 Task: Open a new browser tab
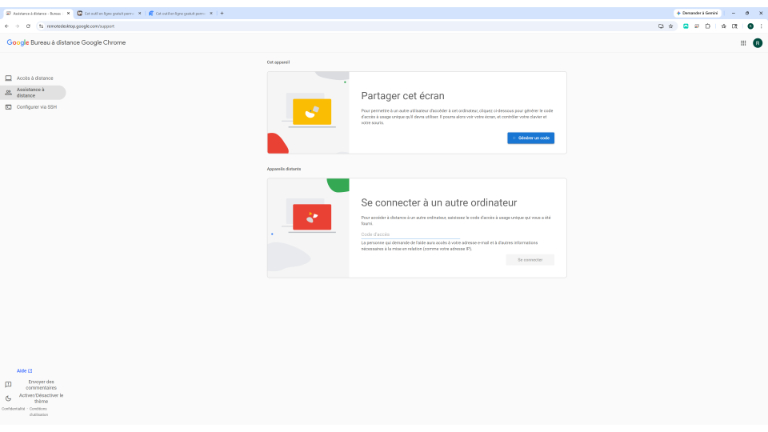[222, 13]
